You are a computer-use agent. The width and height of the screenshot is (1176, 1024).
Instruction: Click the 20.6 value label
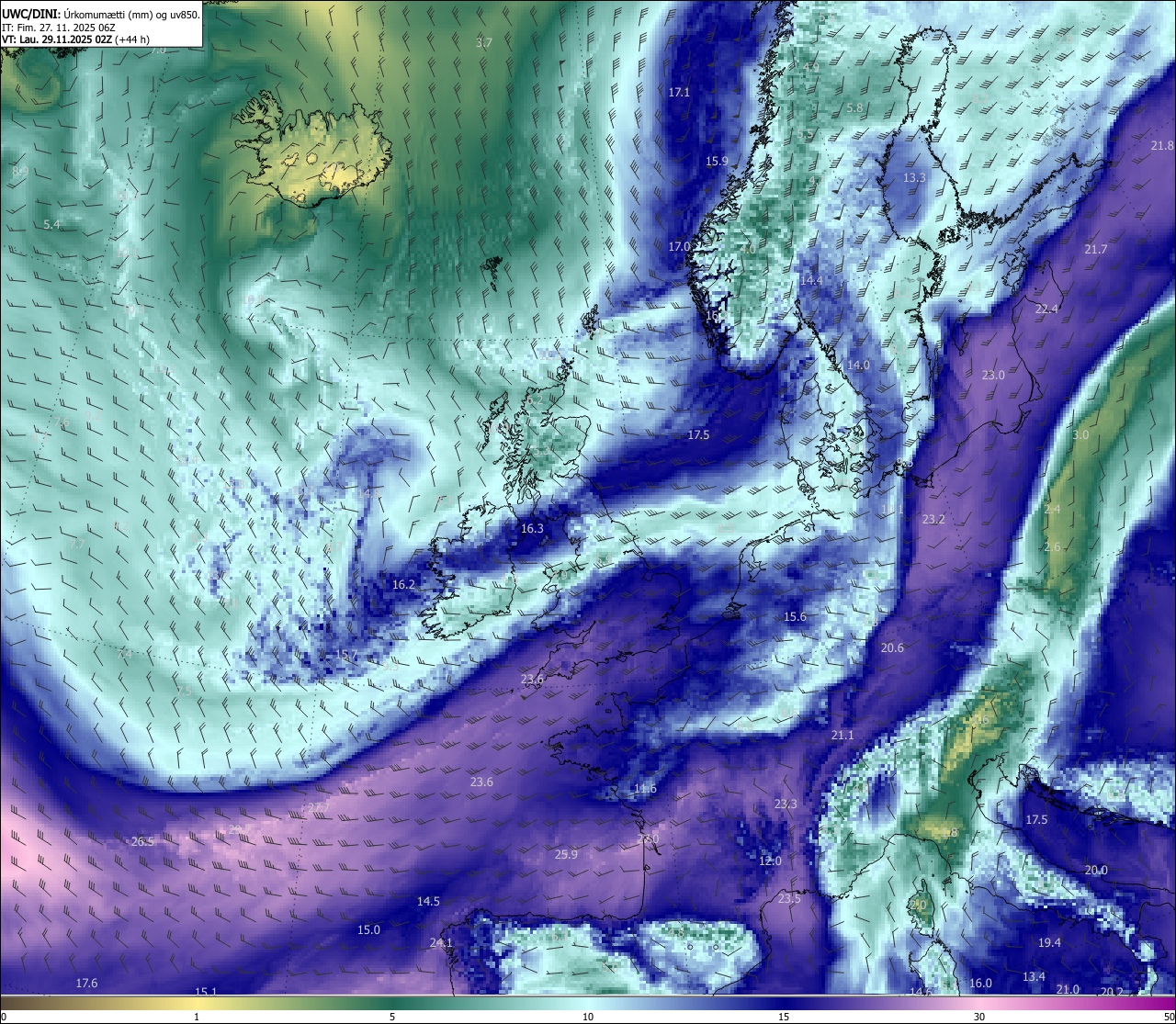point(892,648)
